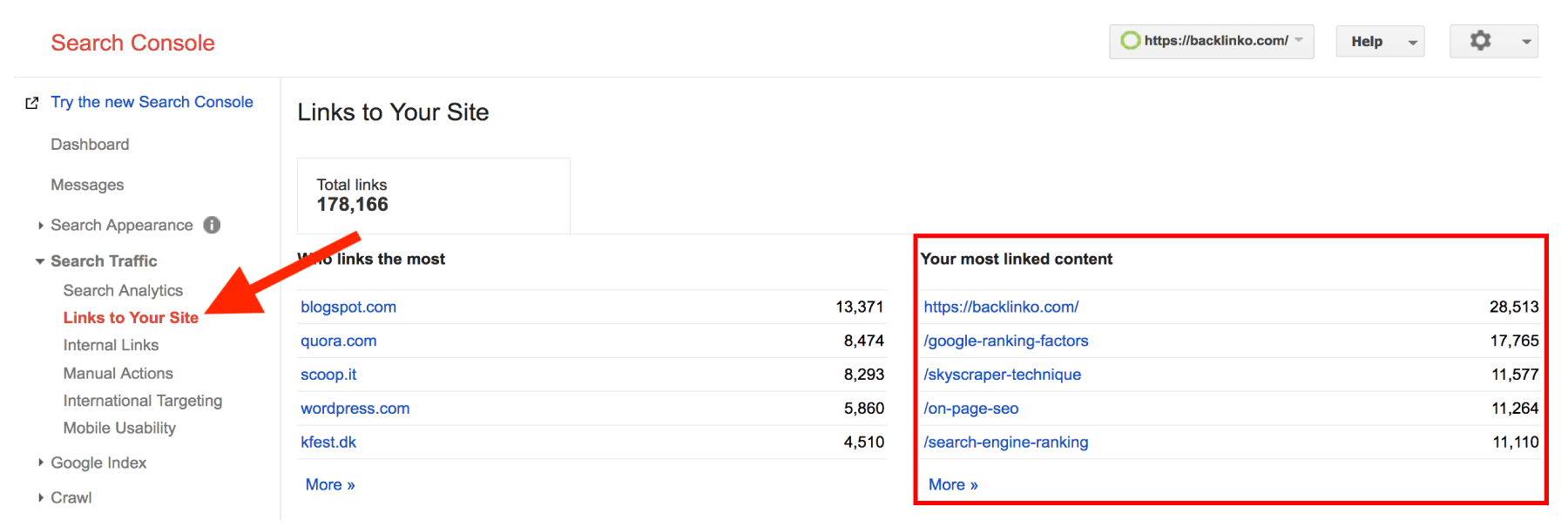This screenshot has width=1568, height=527.
Task: Open Mobile Usability report
Action: tap(119, 428)
